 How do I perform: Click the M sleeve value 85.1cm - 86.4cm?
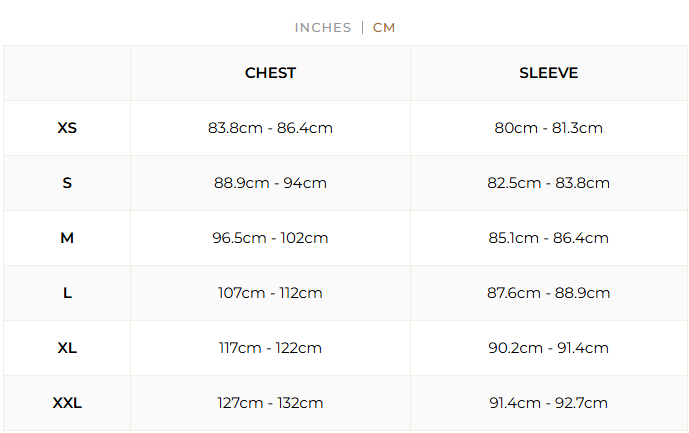548,238
